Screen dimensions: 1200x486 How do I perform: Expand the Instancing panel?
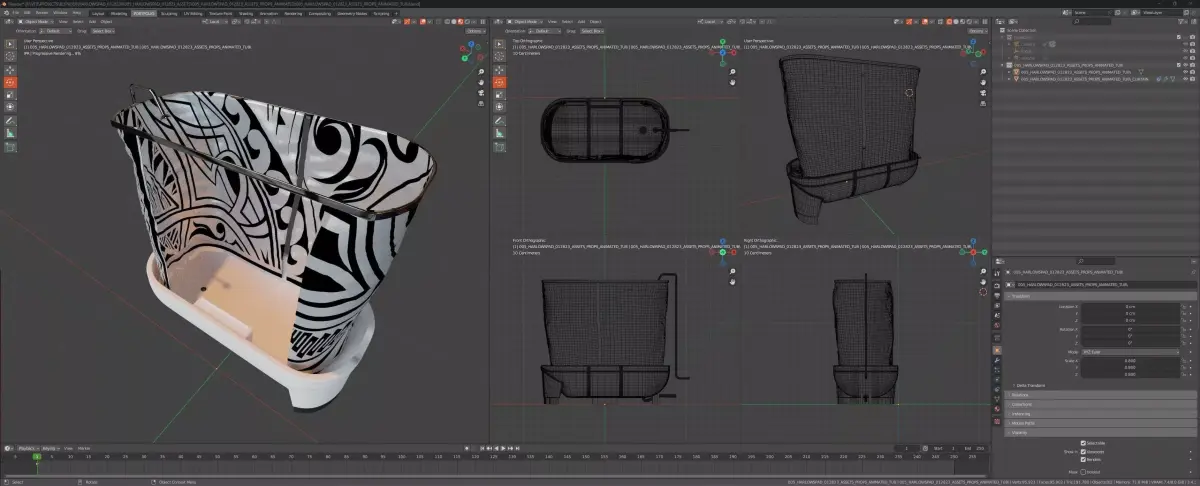coord(1100,414)
